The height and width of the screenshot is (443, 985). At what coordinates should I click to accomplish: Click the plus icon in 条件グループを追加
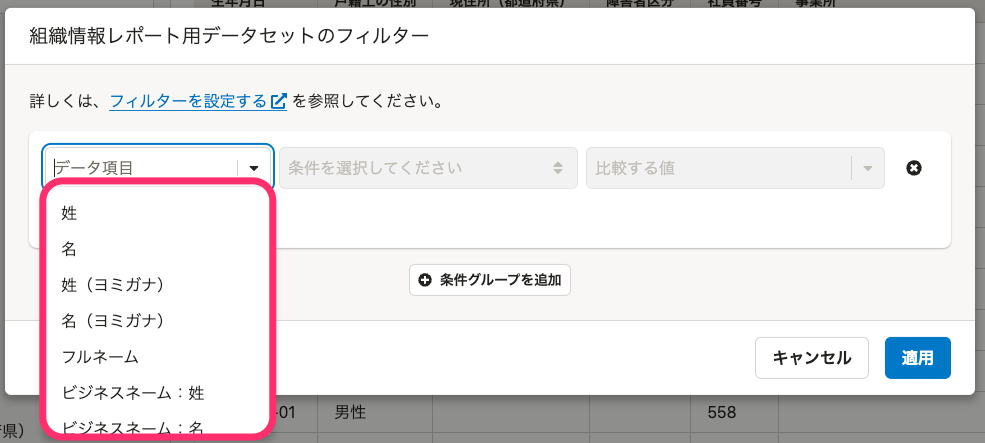click(425, 280)
